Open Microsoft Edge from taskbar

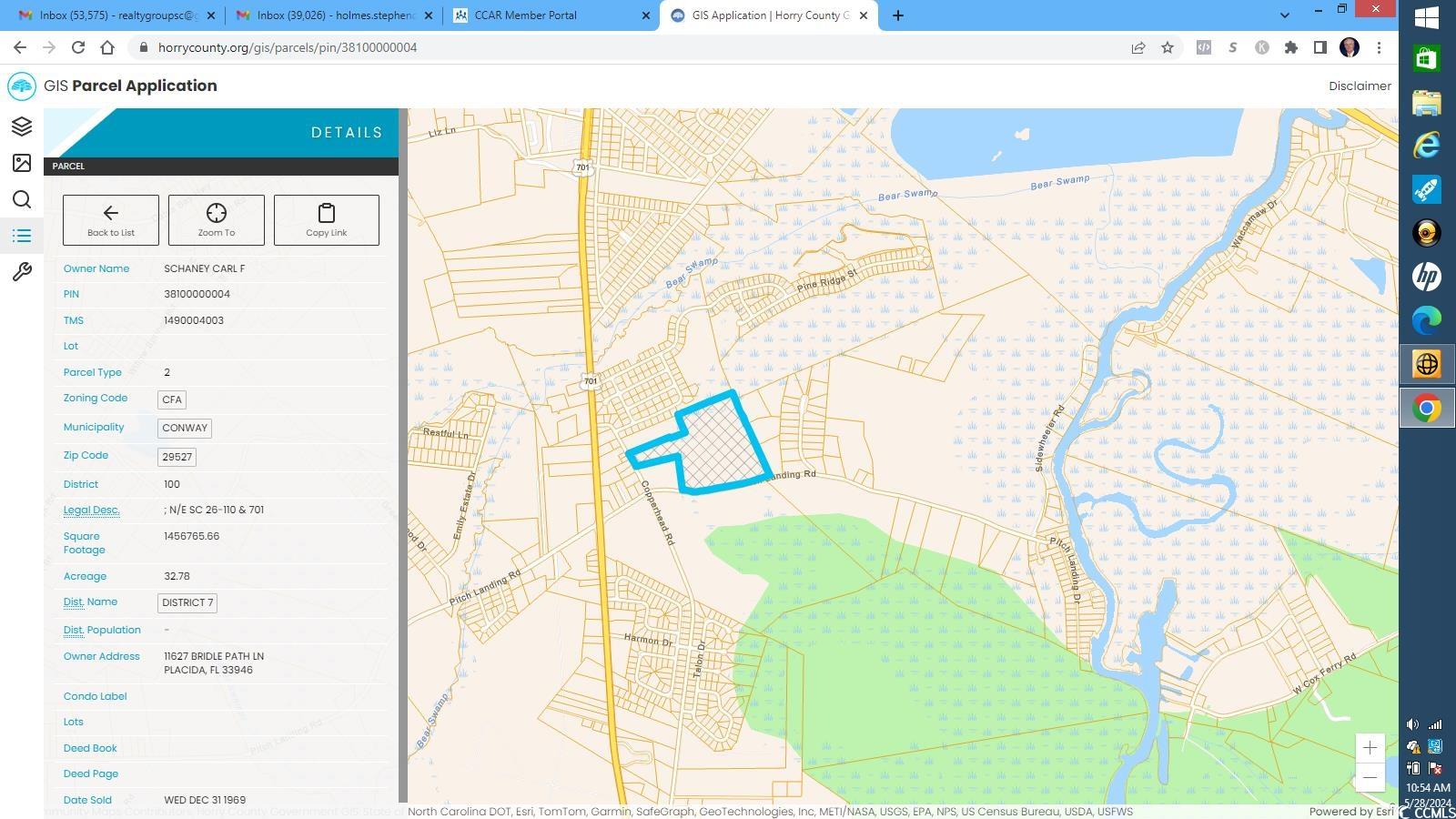tap(1426, 319)
